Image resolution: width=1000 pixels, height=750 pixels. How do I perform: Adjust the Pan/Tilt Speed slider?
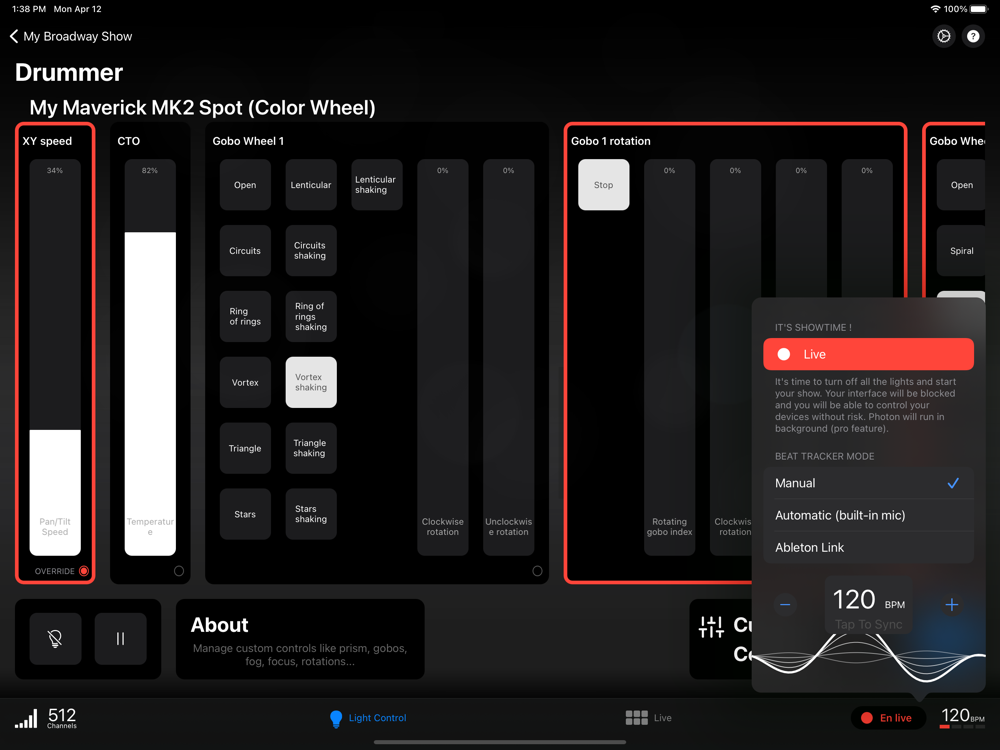pos(55,357)
